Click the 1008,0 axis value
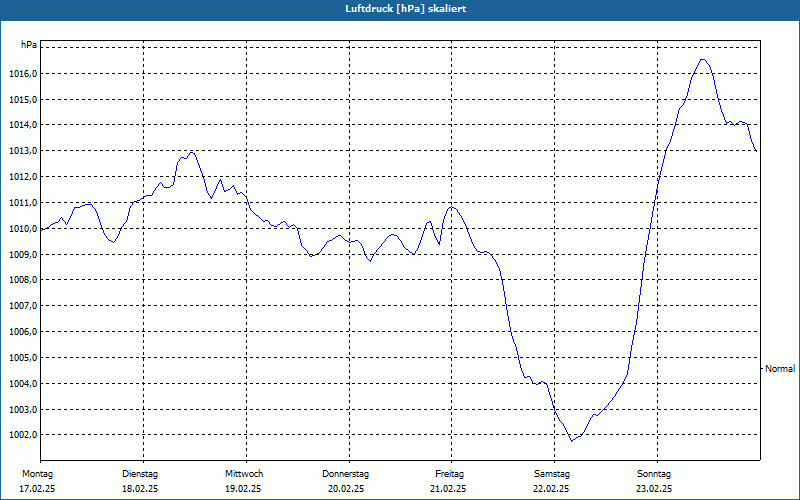This screenshot has width=800, height=500. click(23, 280)
